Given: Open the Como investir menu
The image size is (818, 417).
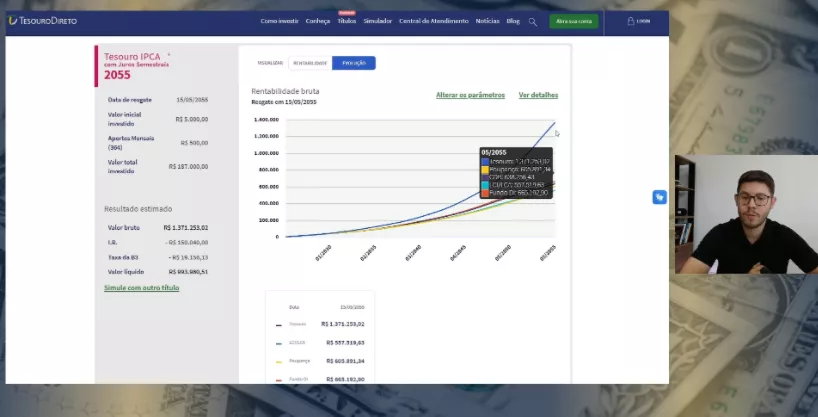Looking at the screenshot, I should click(280, 21).
